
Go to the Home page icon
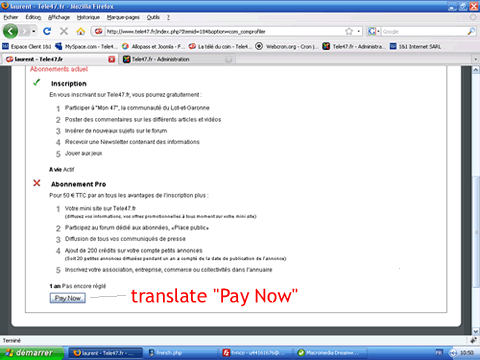click(x=81, y=31)
